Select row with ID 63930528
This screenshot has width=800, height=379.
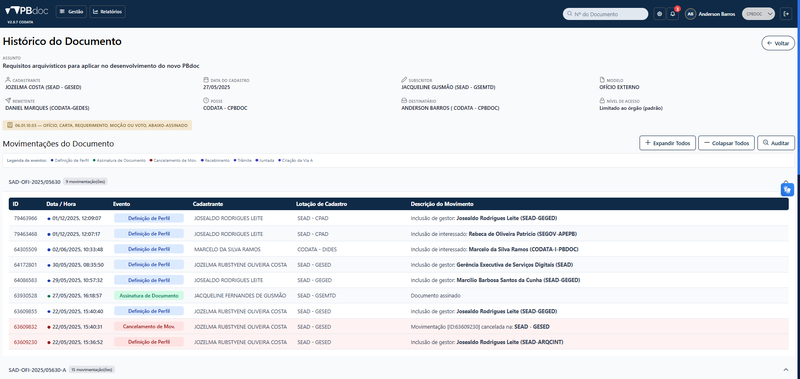click(398, 295)
